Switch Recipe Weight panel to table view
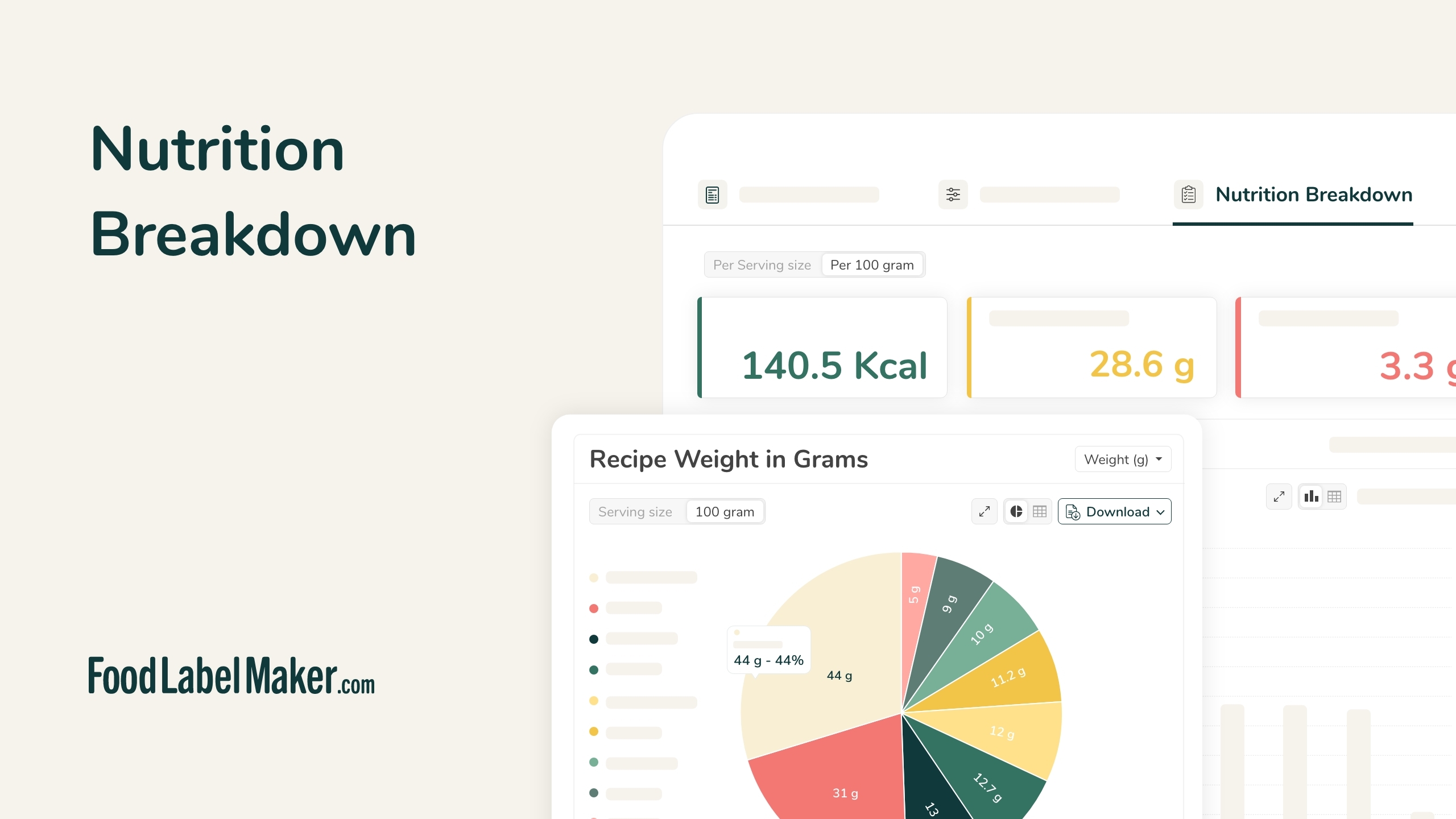1456x819 pixels. click(x=1040, y=511)
